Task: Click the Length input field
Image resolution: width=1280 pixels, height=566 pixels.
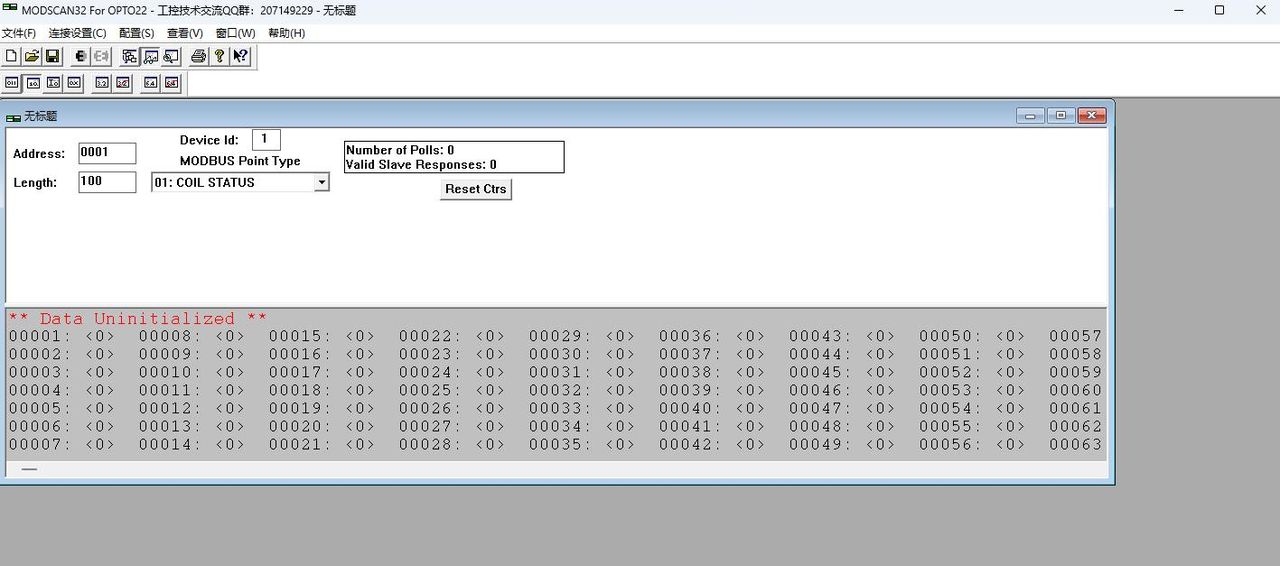Action: point(107,182)
